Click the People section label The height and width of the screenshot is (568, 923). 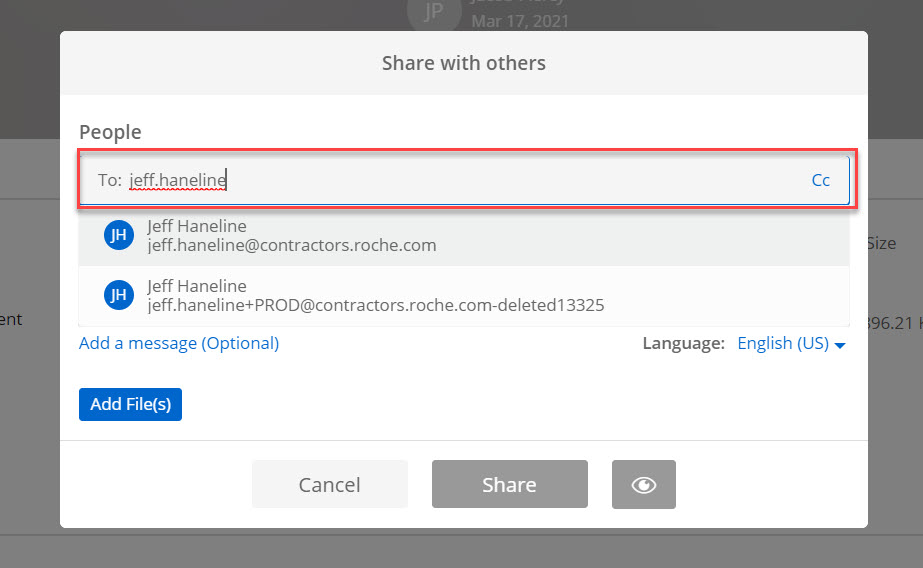click(x=110, y=132)
